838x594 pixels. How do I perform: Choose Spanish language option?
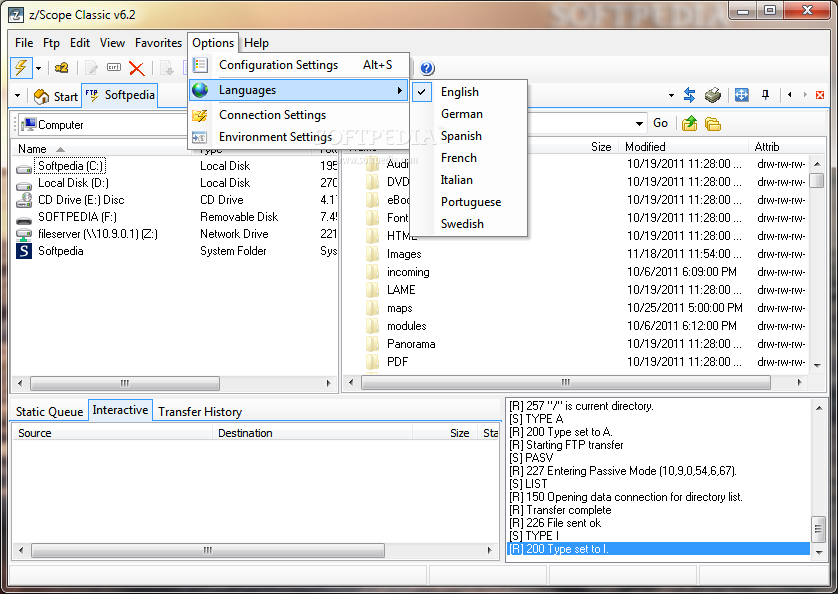469,136
